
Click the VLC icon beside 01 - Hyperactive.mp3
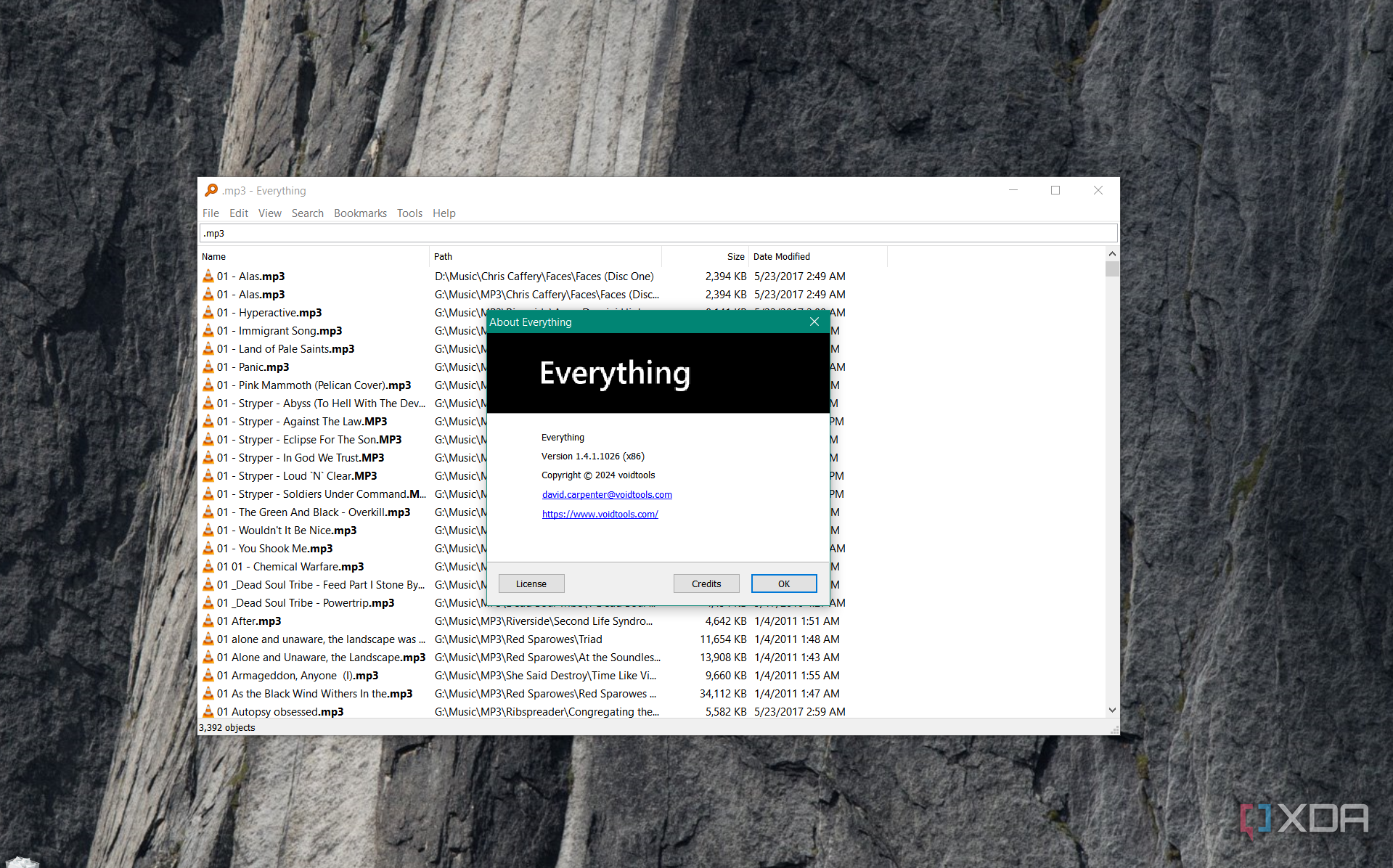208,313
